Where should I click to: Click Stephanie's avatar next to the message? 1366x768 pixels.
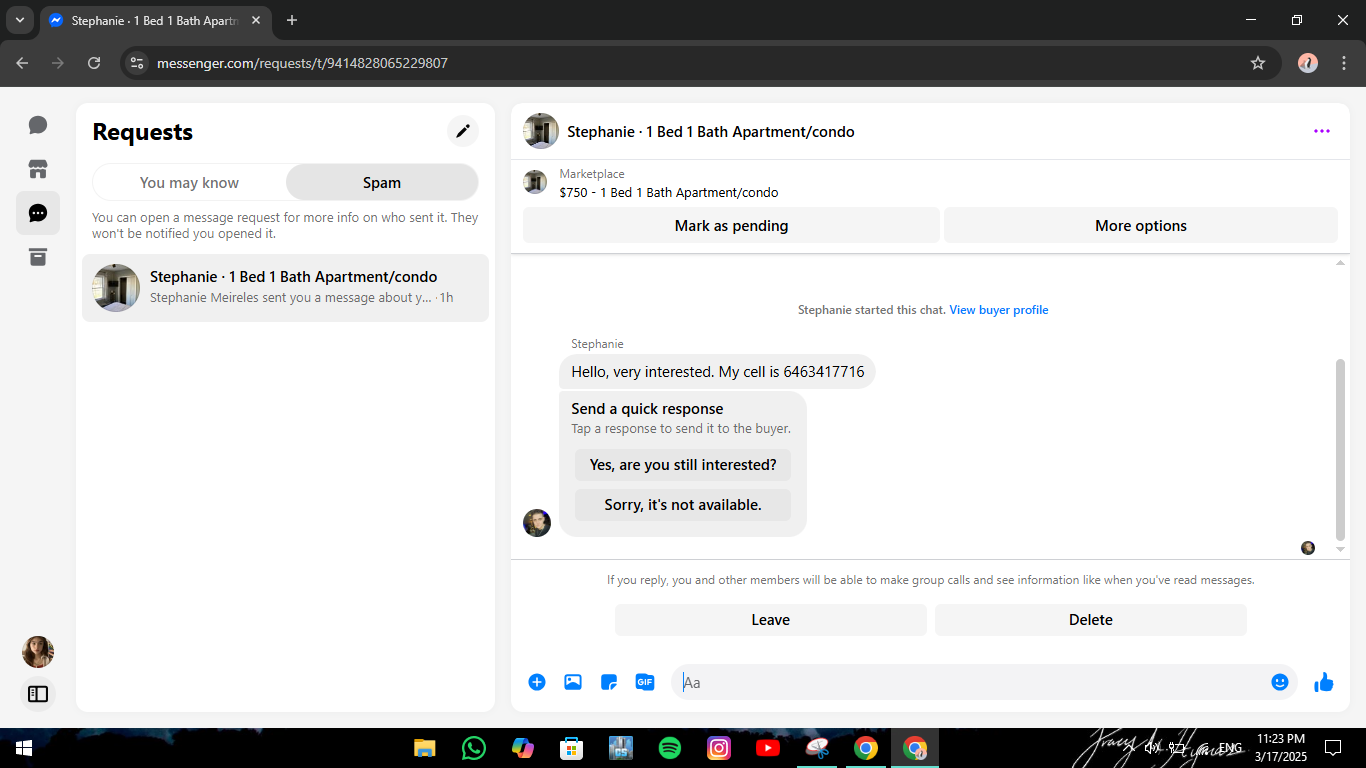537,523
